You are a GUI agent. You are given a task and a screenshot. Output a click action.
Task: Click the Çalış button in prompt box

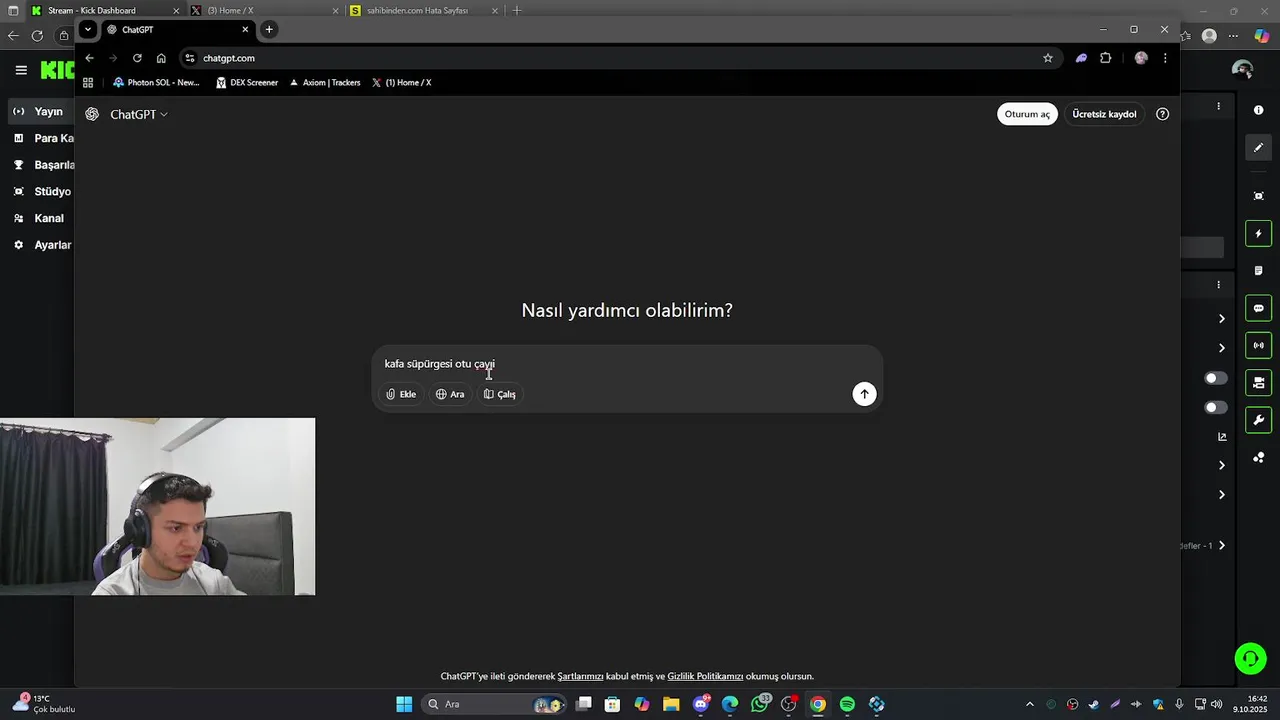point(500,394)
